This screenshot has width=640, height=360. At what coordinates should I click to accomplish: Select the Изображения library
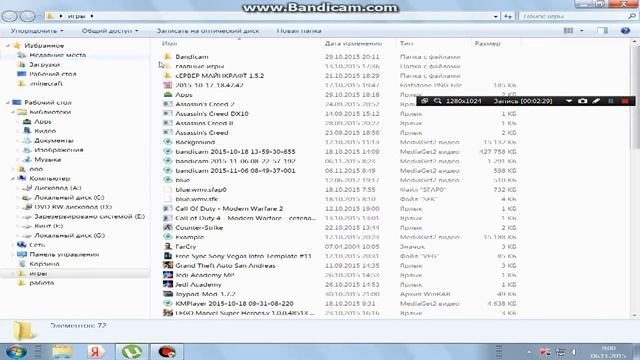coord(58,150)
